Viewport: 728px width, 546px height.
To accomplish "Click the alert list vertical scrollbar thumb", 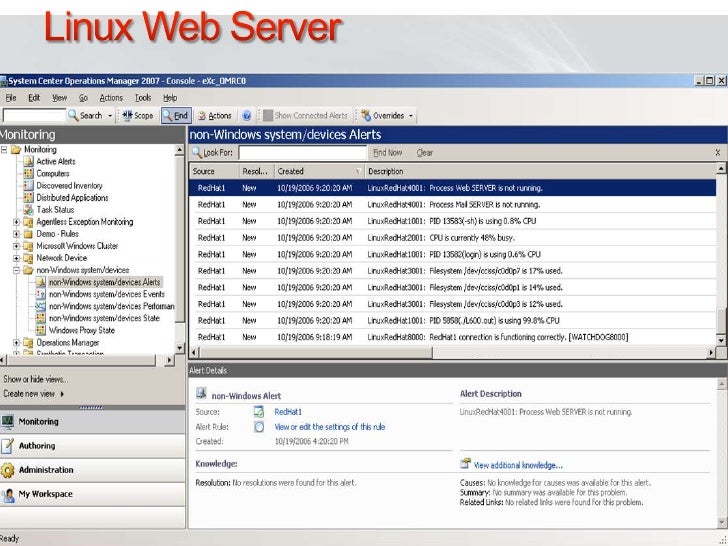I will 721,320.
